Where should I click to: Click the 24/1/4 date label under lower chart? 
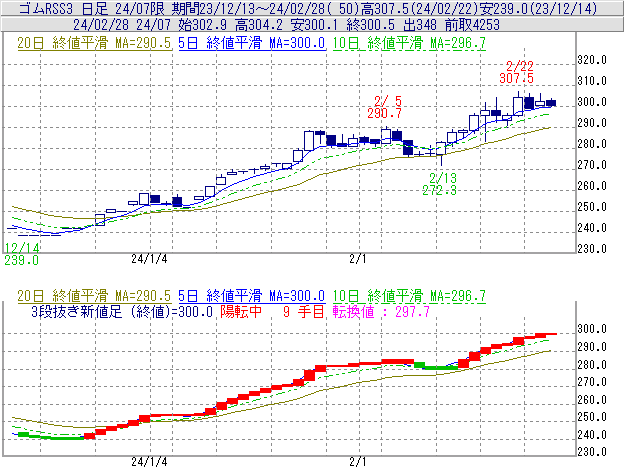click(149, 462)
